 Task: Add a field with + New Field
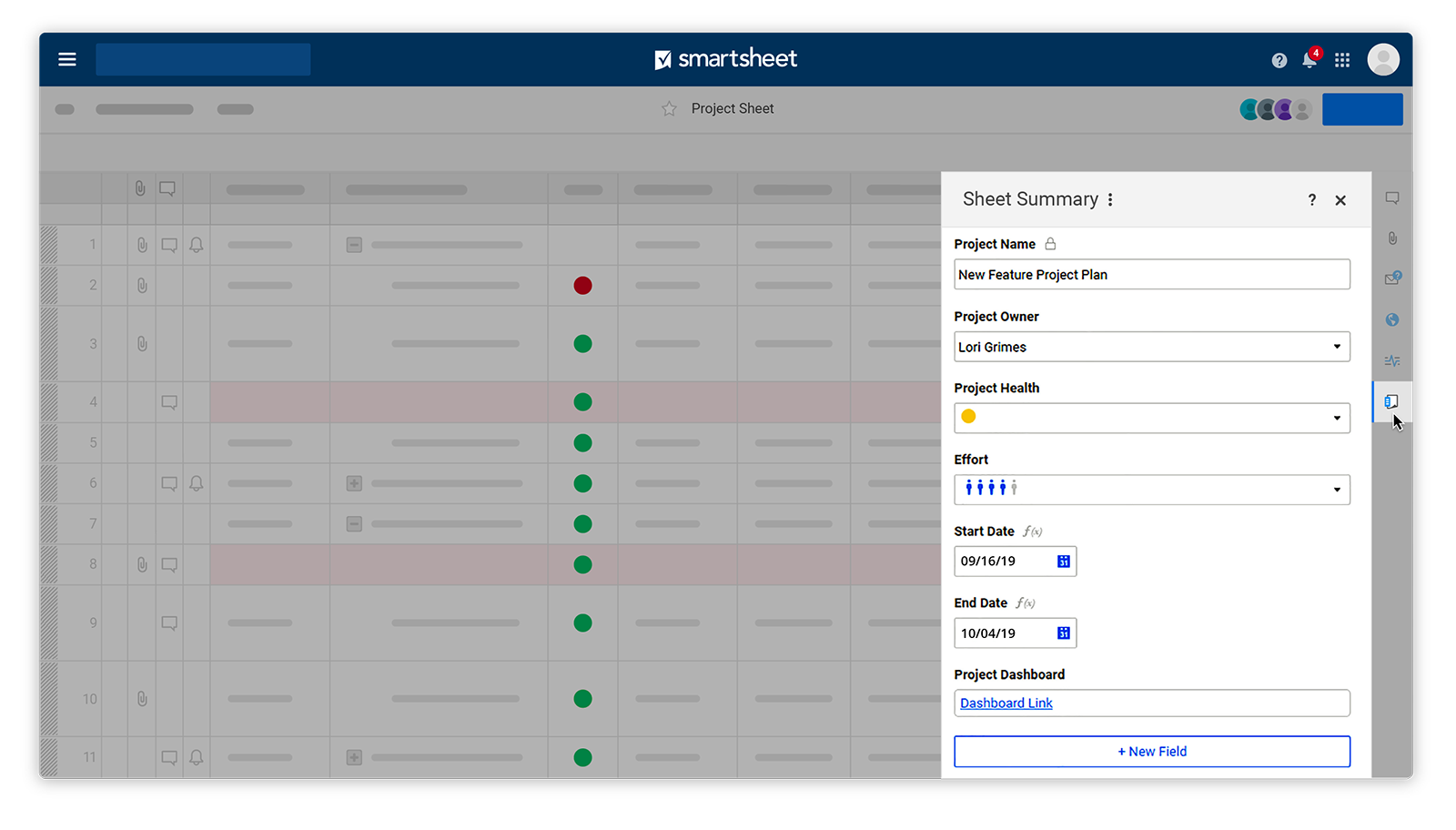[x=1152, y=752]
